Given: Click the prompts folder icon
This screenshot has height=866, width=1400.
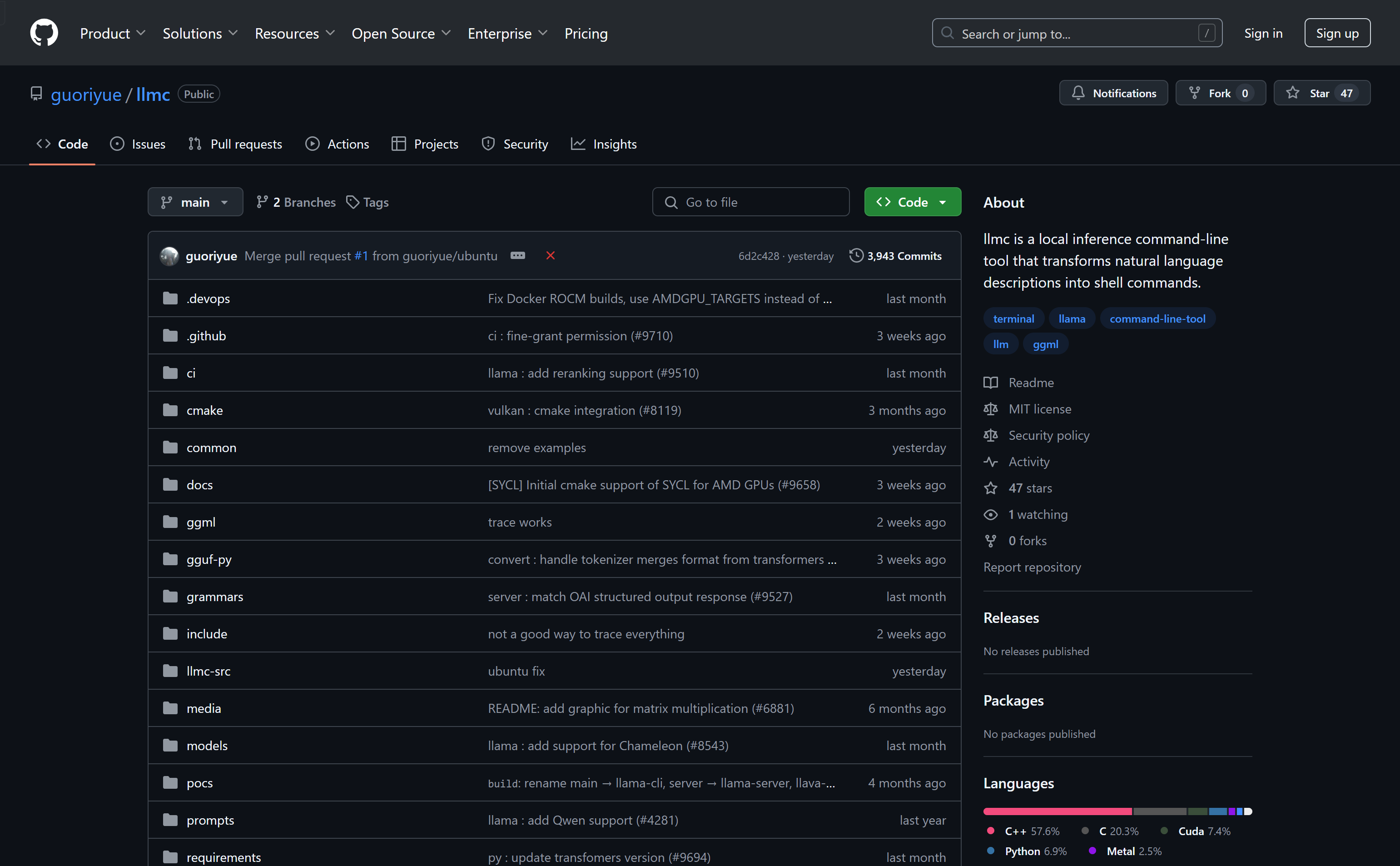Looking at the screenshot, I should click(x=170, y=819).
